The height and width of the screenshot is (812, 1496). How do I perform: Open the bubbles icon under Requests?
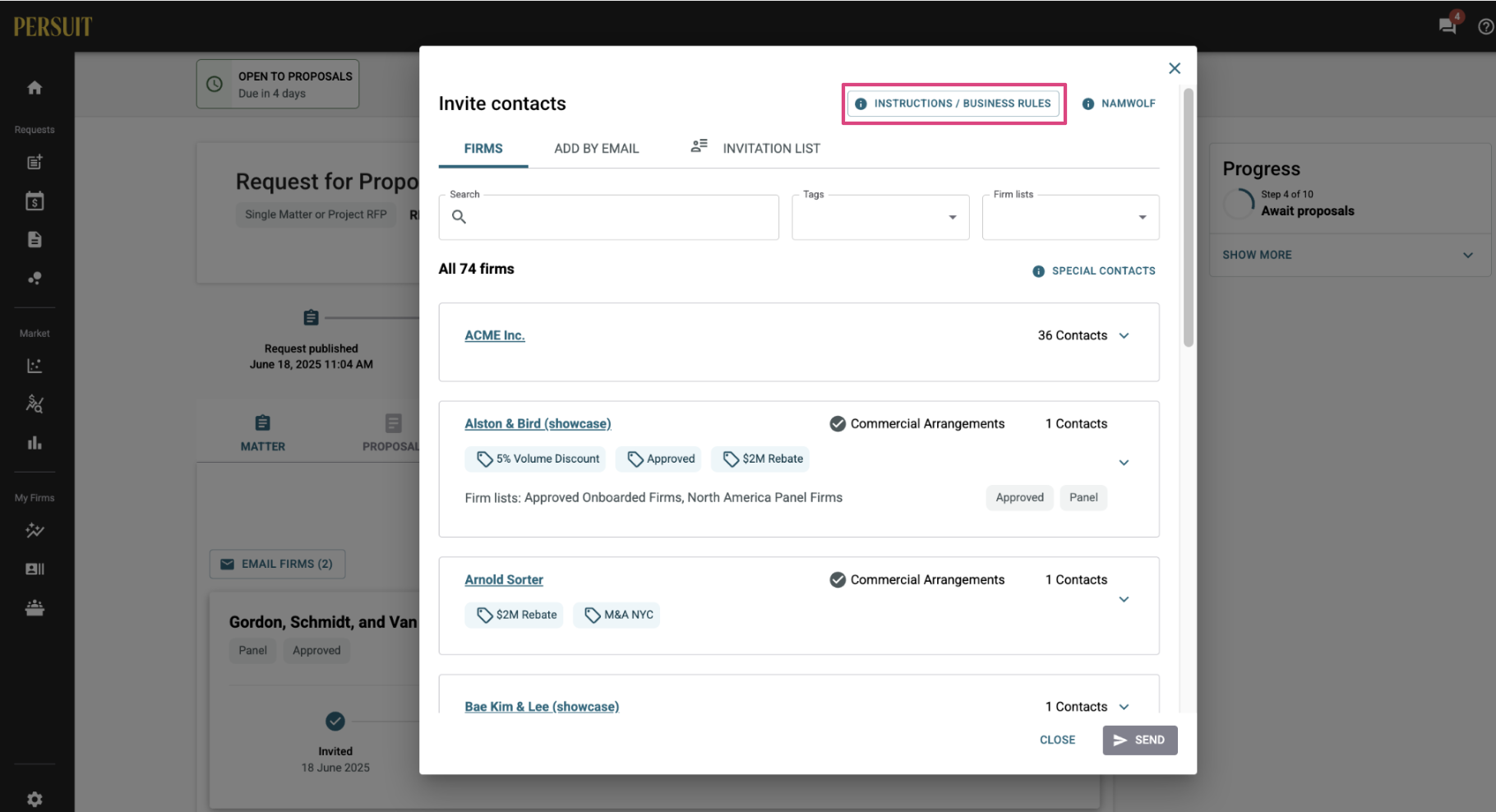pyautogui.click(x=35, y=279)
